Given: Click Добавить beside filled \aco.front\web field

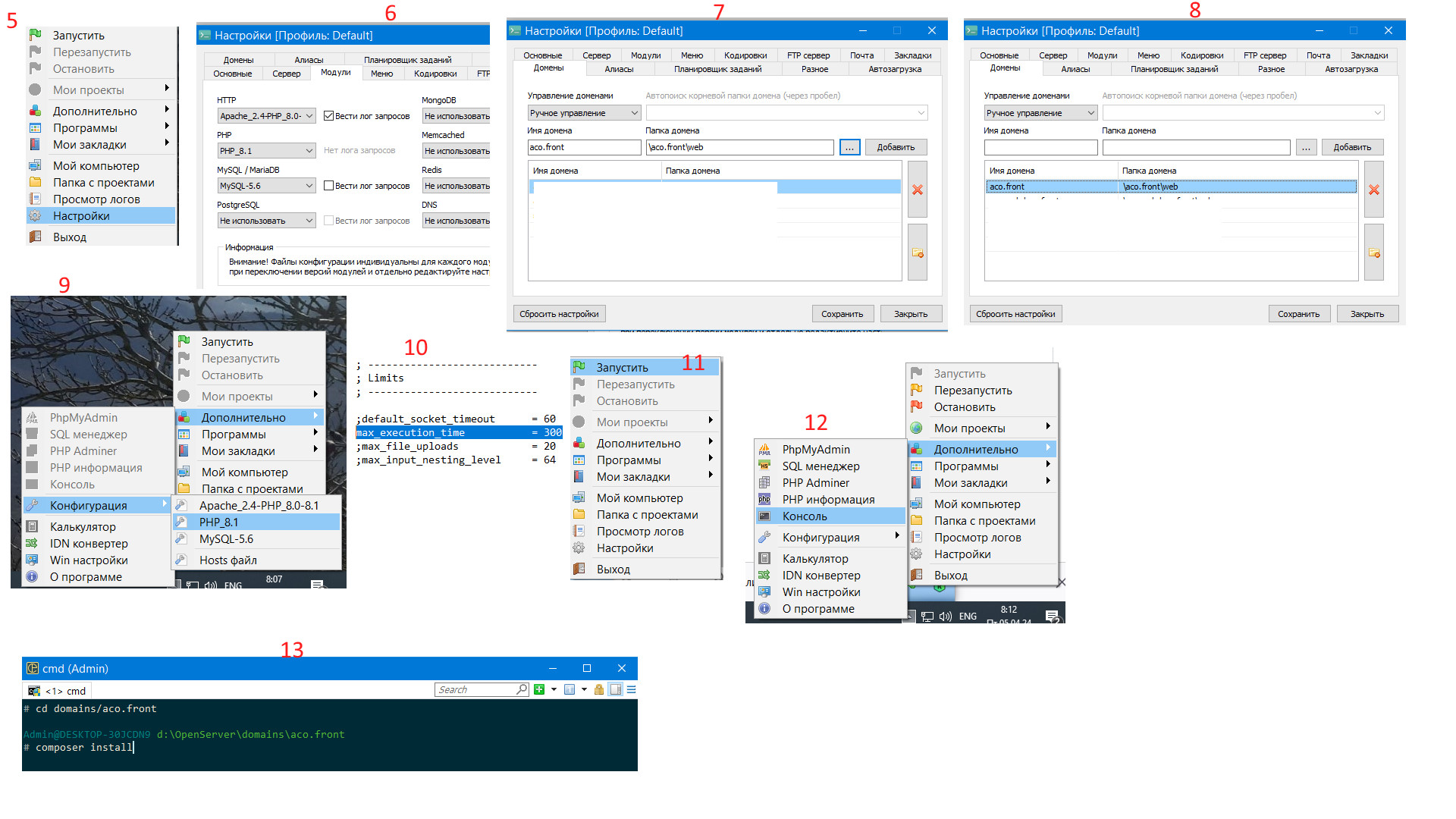Looking at the screenshot, I should point(896,147).
